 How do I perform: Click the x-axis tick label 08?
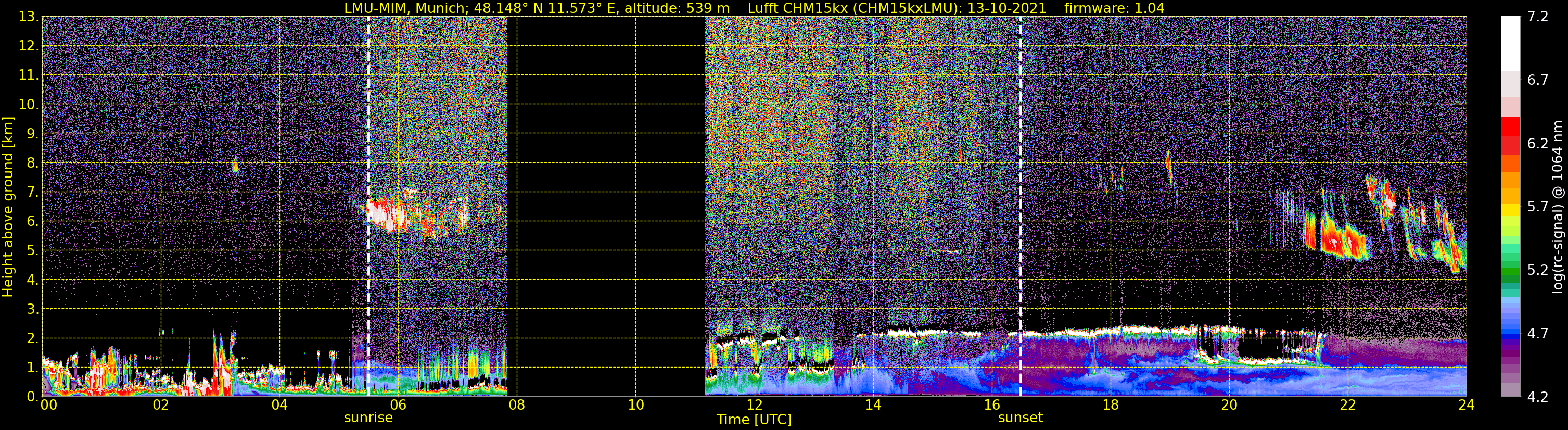[x=517, y=405]
